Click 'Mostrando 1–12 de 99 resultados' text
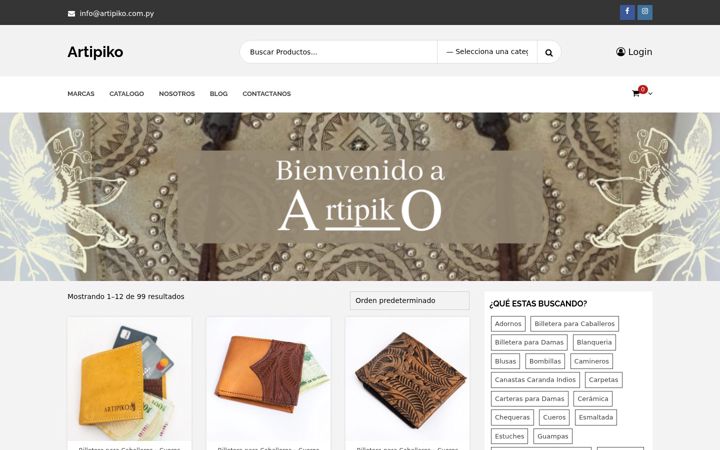 [x=126, y=297]
